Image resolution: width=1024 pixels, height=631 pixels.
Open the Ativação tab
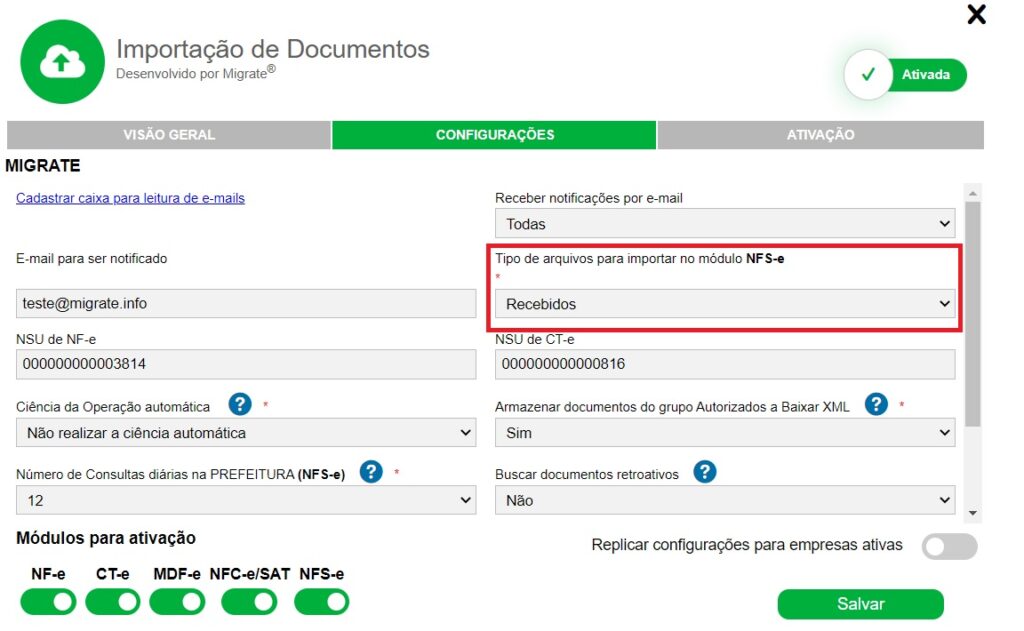coord(820,135)
